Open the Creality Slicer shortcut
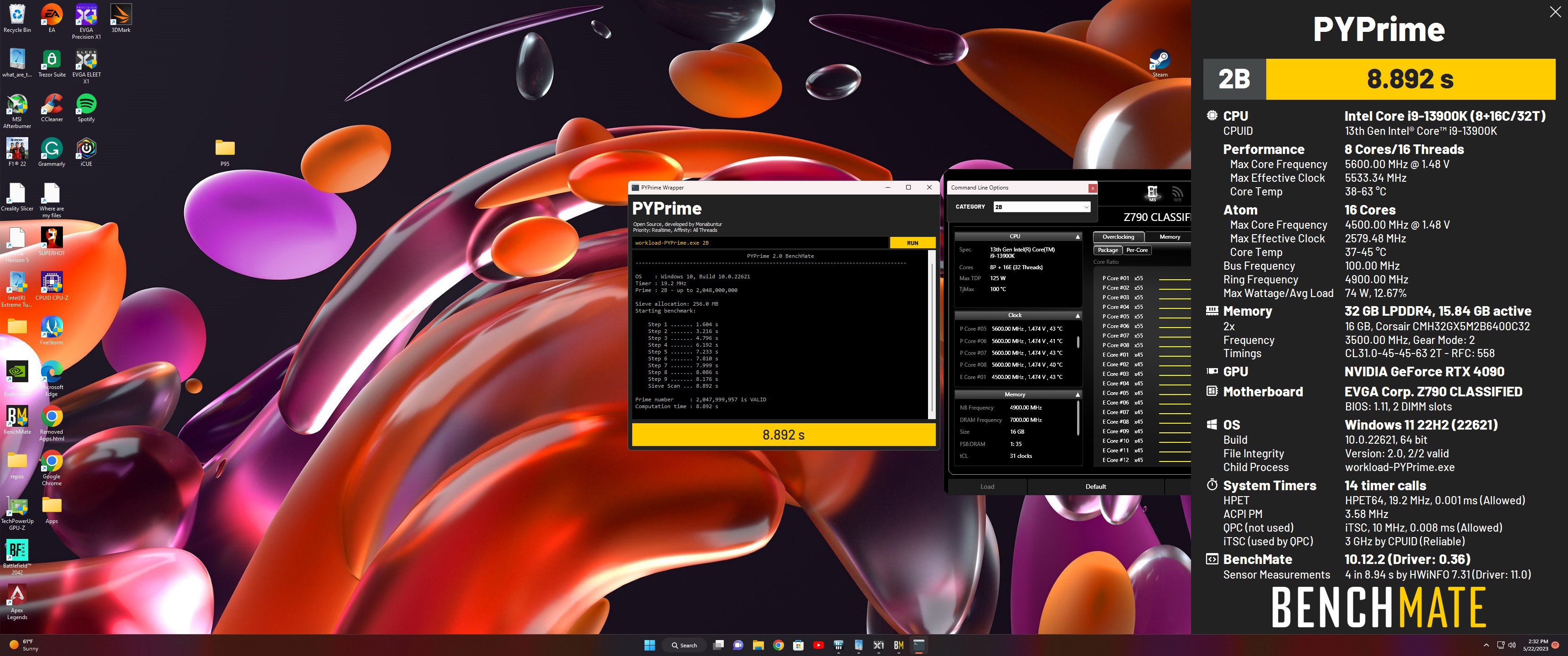Image resolution: width=1568 pixels, height=656 pixels. coord(17,196)
